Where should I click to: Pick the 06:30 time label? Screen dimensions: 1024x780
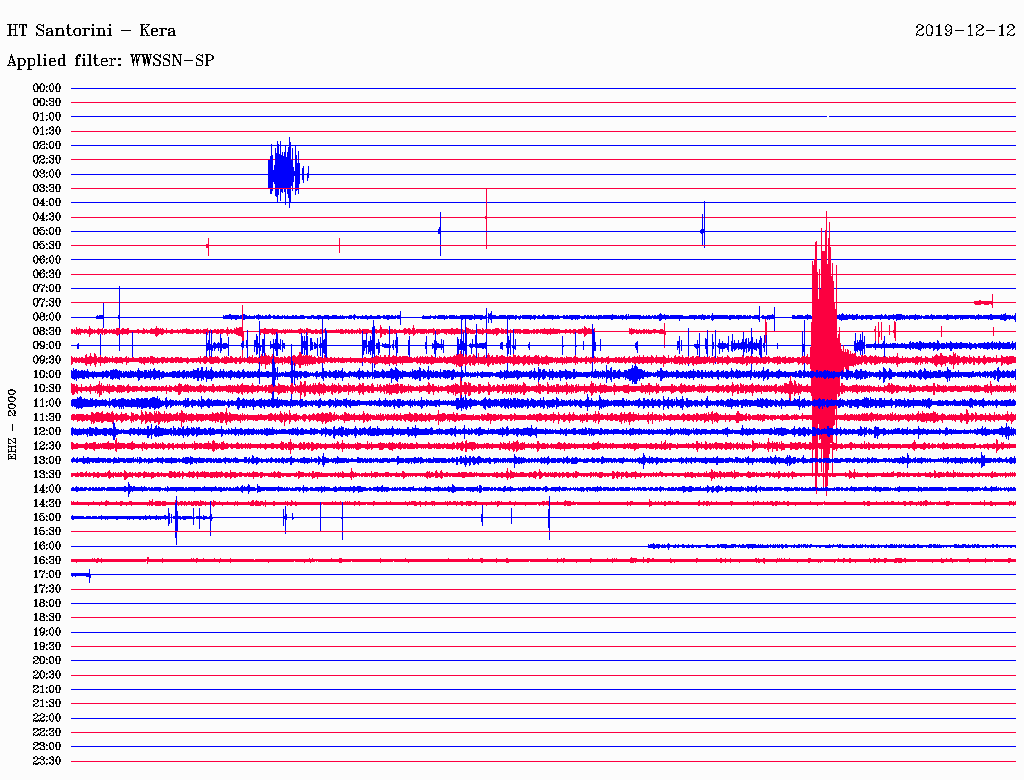pyautogui.click(x=47, y=274)
